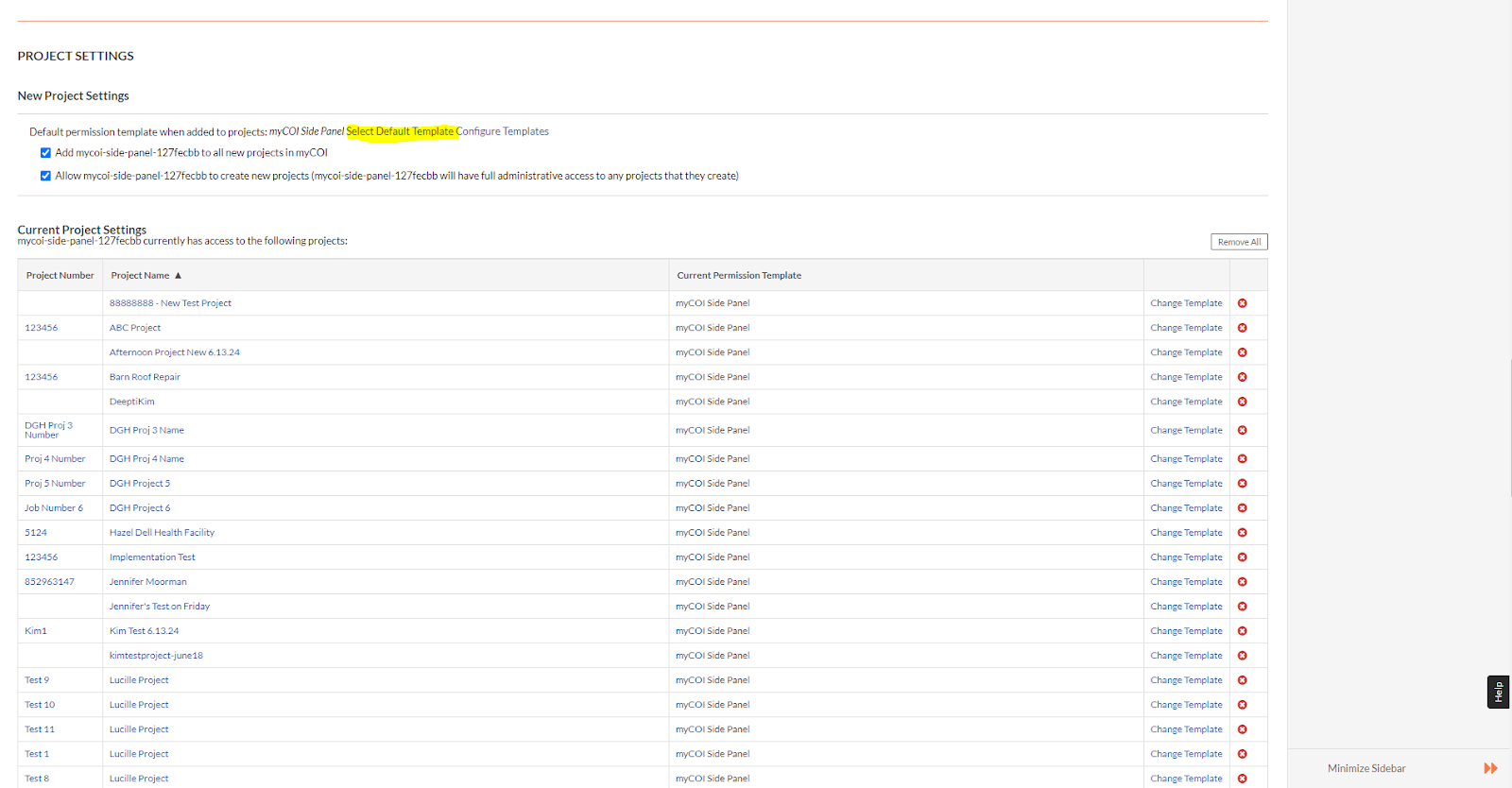Open Select Default Template link
The image size is (1512, 788).
coord(401,131)
